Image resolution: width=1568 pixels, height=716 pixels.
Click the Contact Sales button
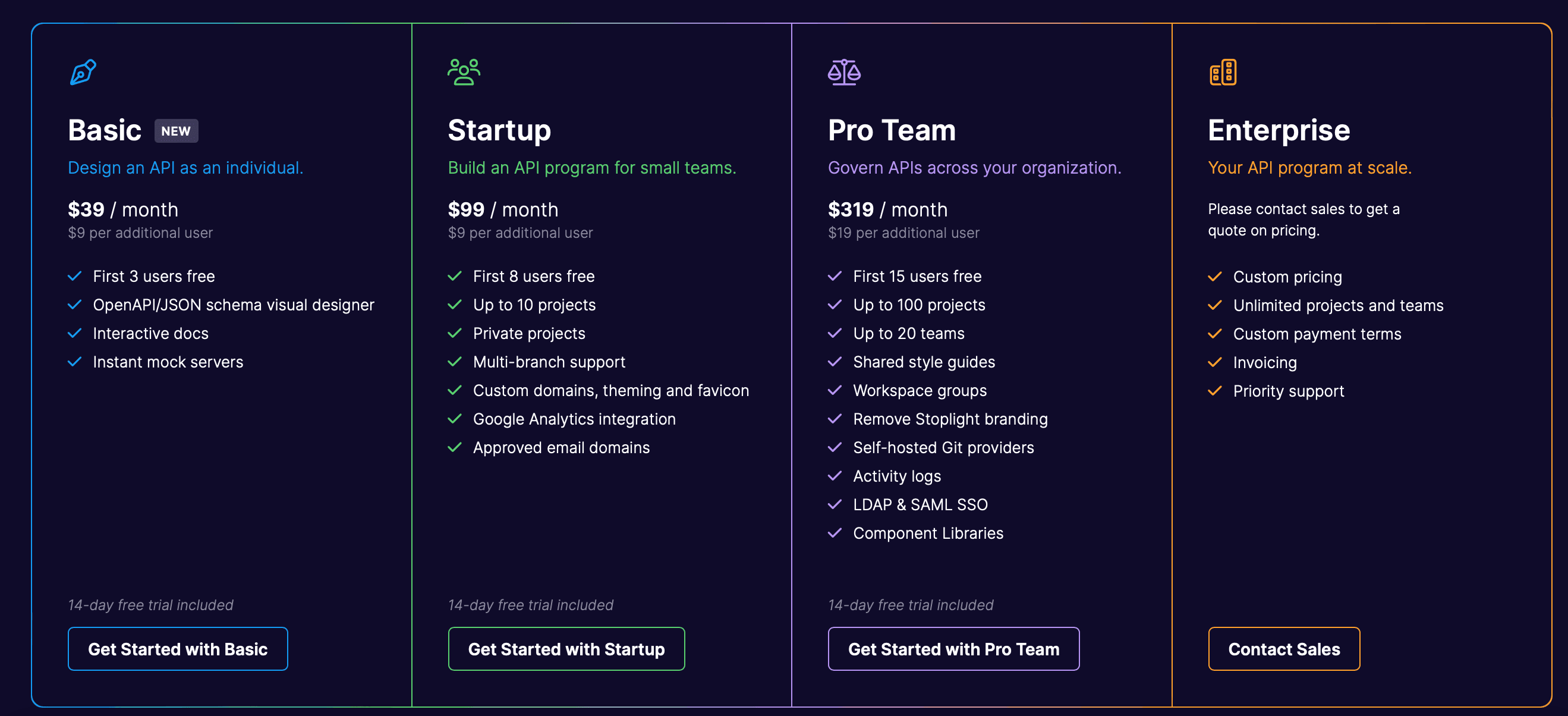click(x=1284, y=649)
